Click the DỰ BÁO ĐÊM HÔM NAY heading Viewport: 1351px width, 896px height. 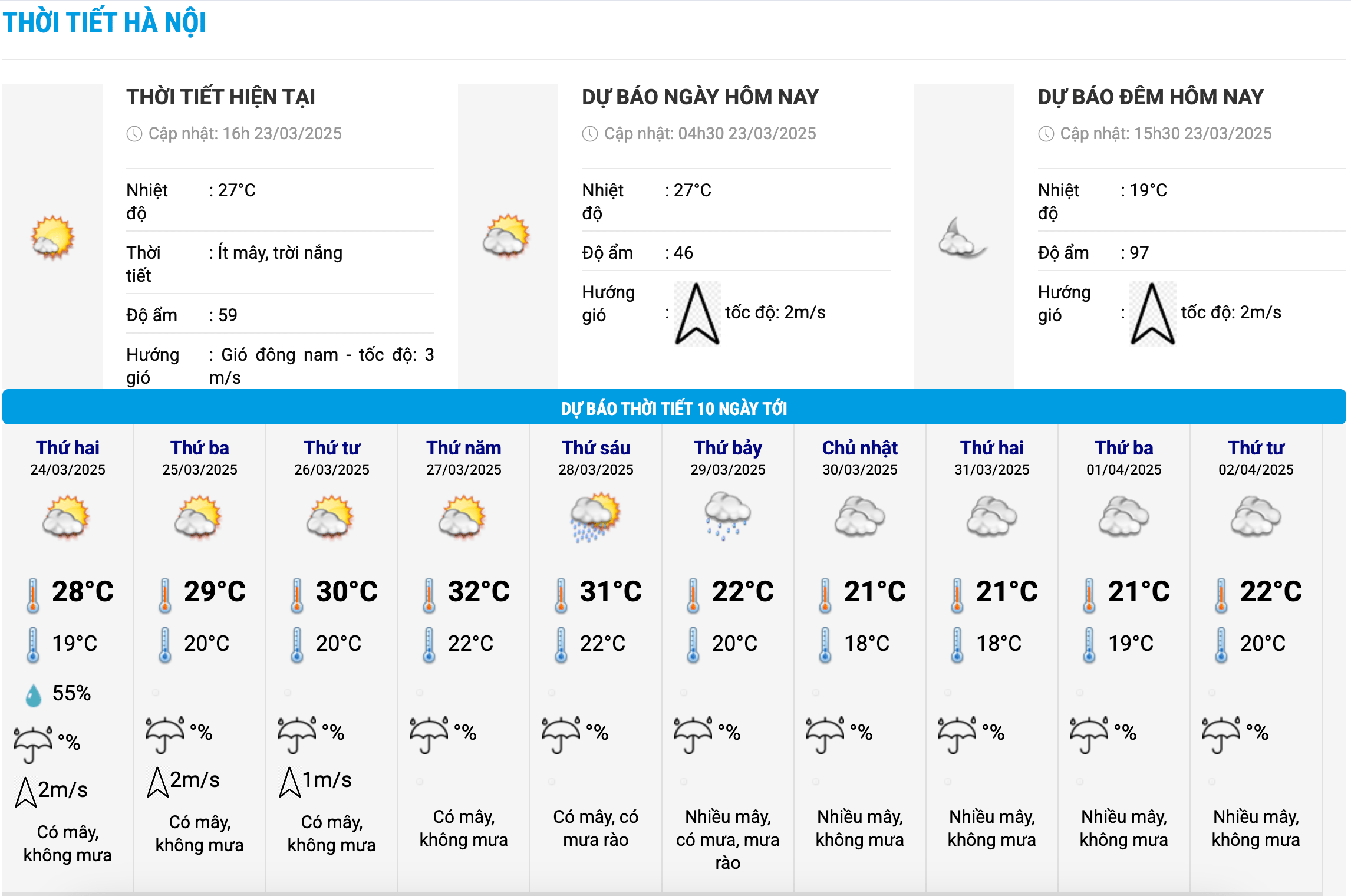pos(1151,97)
